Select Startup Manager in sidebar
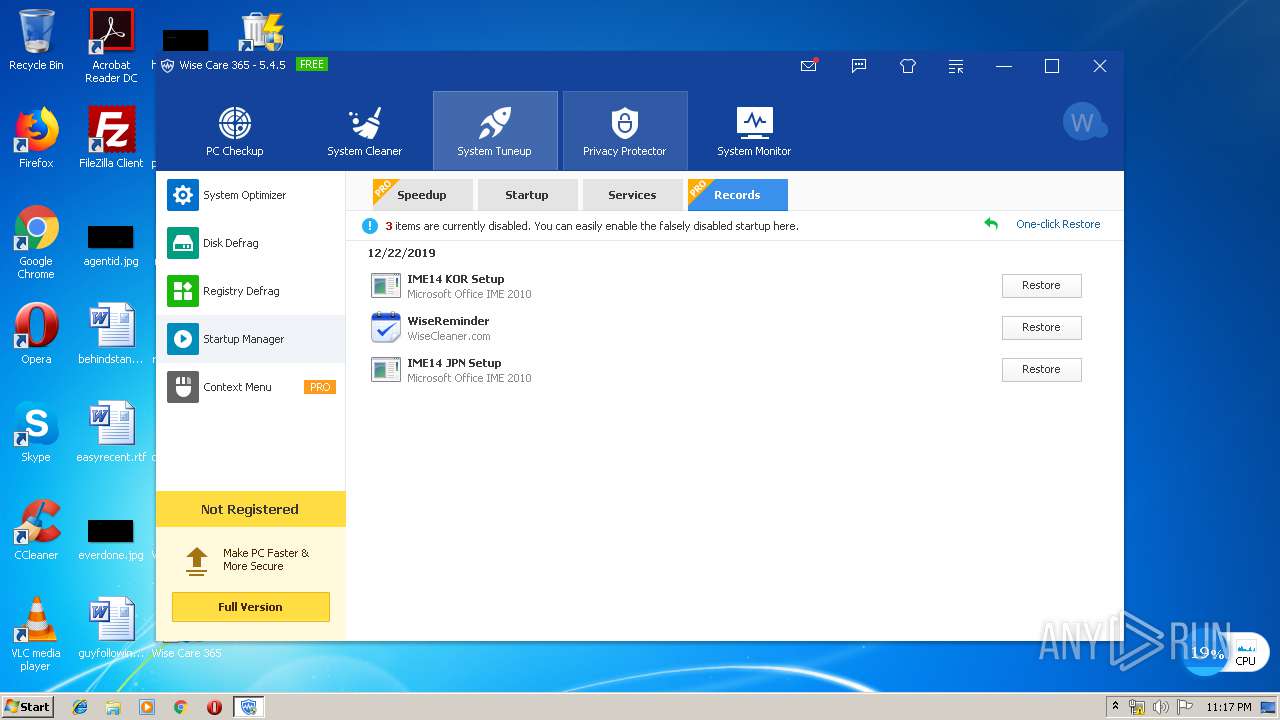The height and width of the screenshot is (720, 1280). click(251, 339)
